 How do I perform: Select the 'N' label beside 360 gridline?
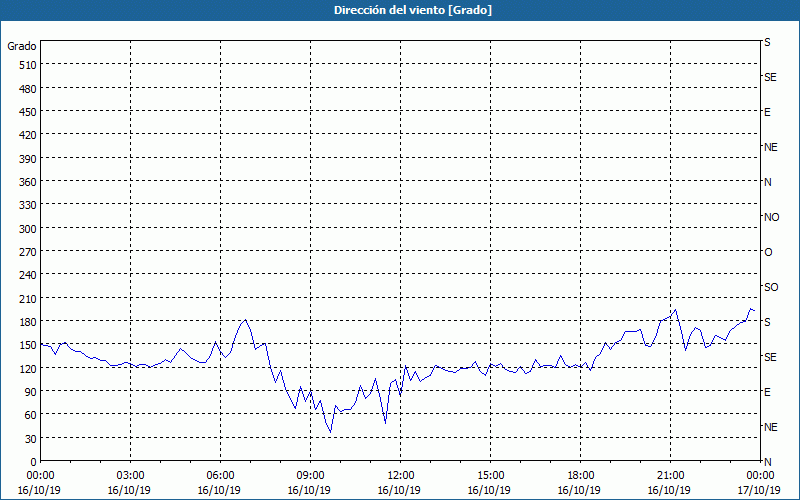(x=768, y=182)
